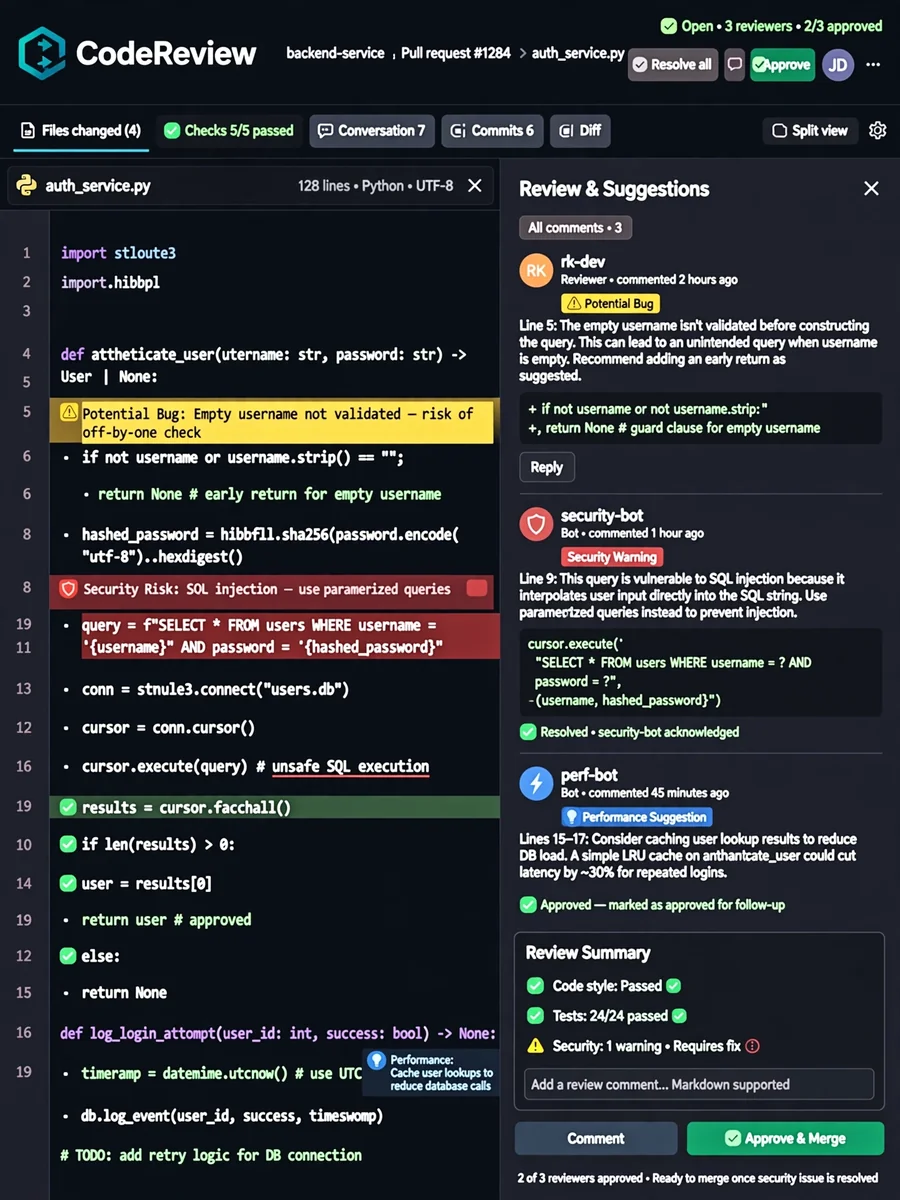Click the 'unsafe SQL execution' underlined comment
Screen dimensions: 900x1200
click(x=350, y=766)
